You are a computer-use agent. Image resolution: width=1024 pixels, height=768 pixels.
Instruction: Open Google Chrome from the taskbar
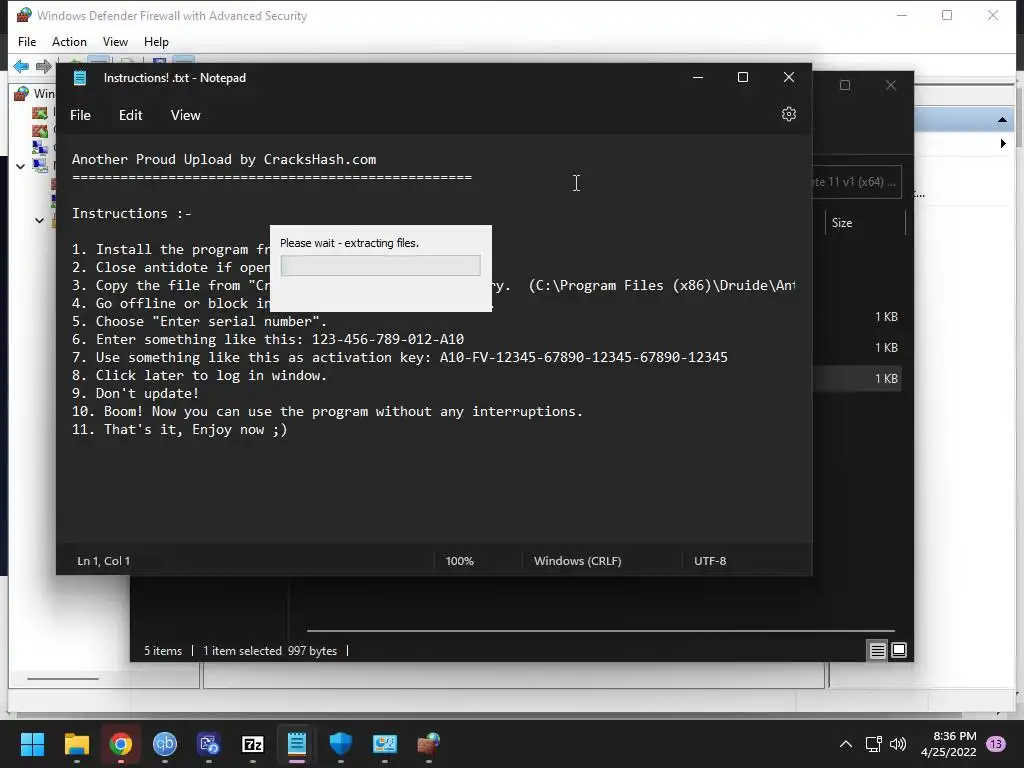coord(121,744)
